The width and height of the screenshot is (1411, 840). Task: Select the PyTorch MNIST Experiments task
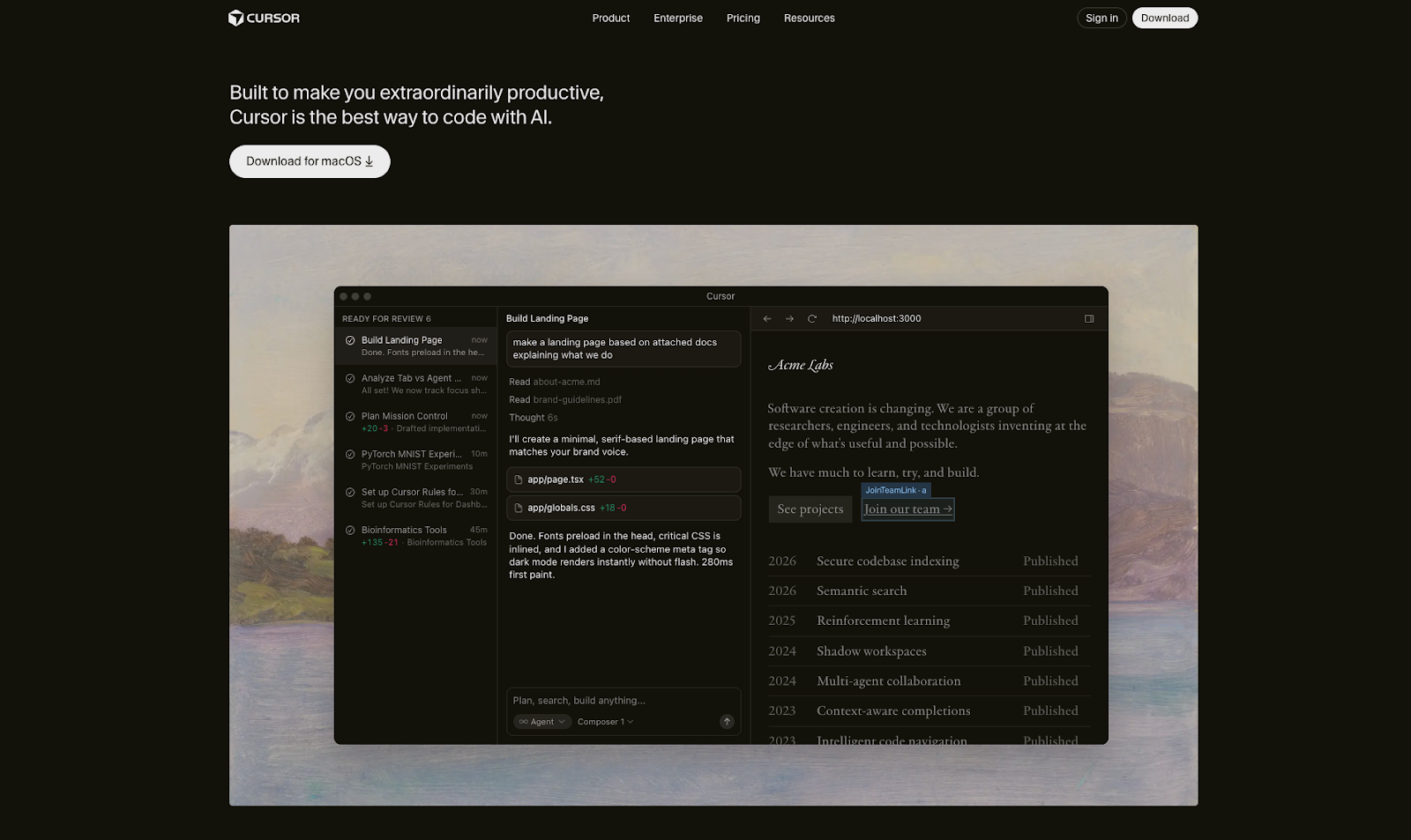[415, 459]
